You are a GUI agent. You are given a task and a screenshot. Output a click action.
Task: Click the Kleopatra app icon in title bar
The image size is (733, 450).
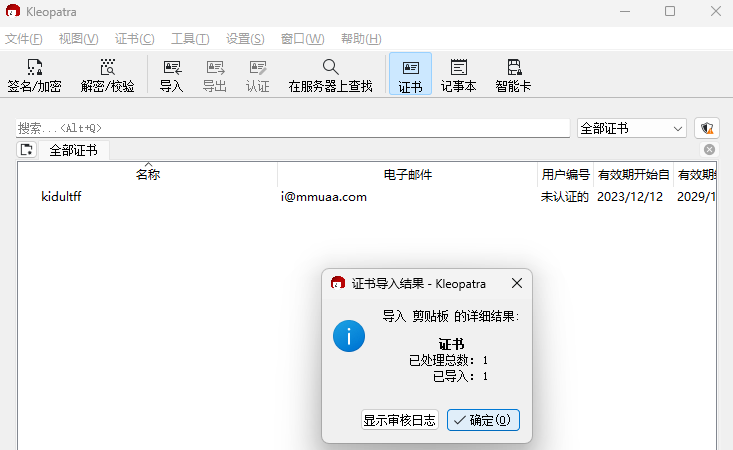point(13,11)
